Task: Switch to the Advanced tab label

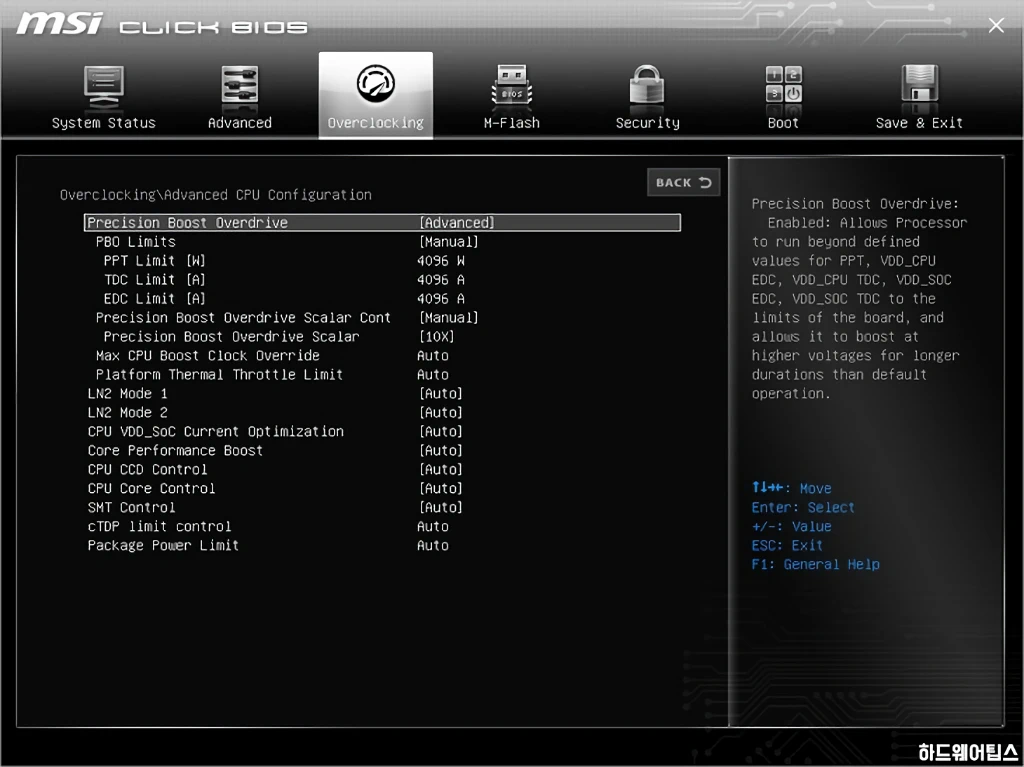Action: [x=240, y=123]
